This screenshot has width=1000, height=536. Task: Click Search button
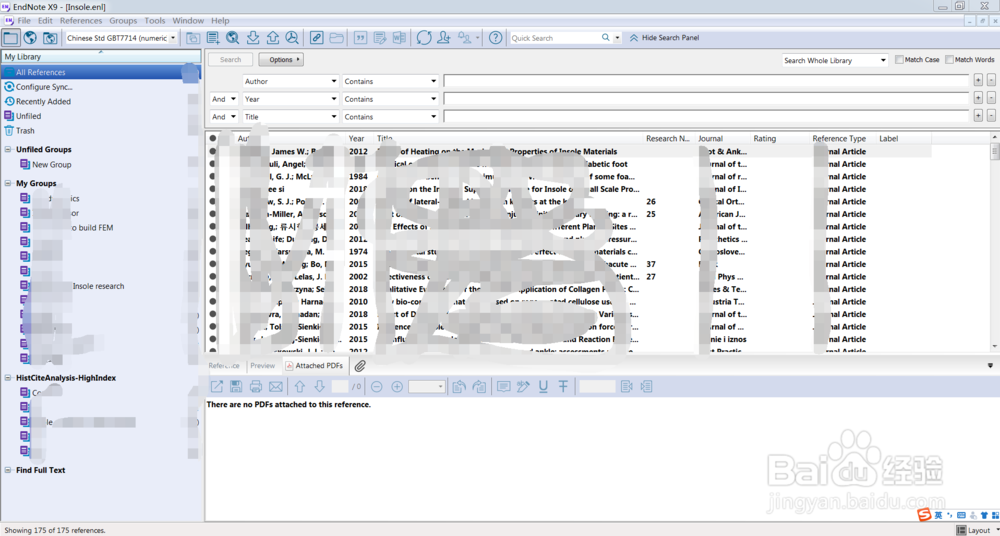[230, 60]
